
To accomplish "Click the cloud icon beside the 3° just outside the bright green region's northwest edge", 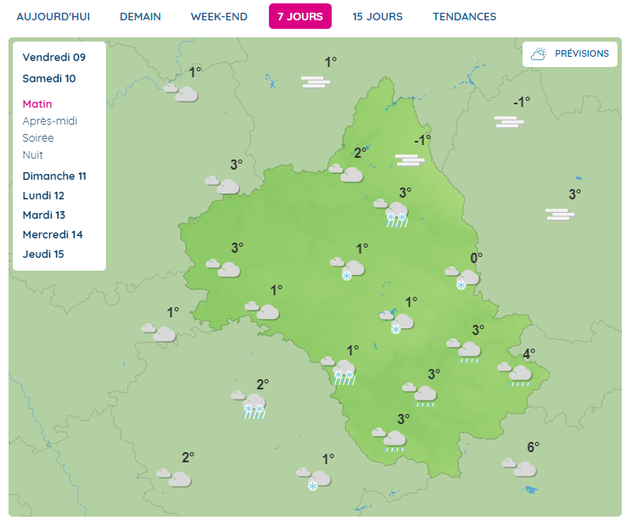I will click(222, 185).
